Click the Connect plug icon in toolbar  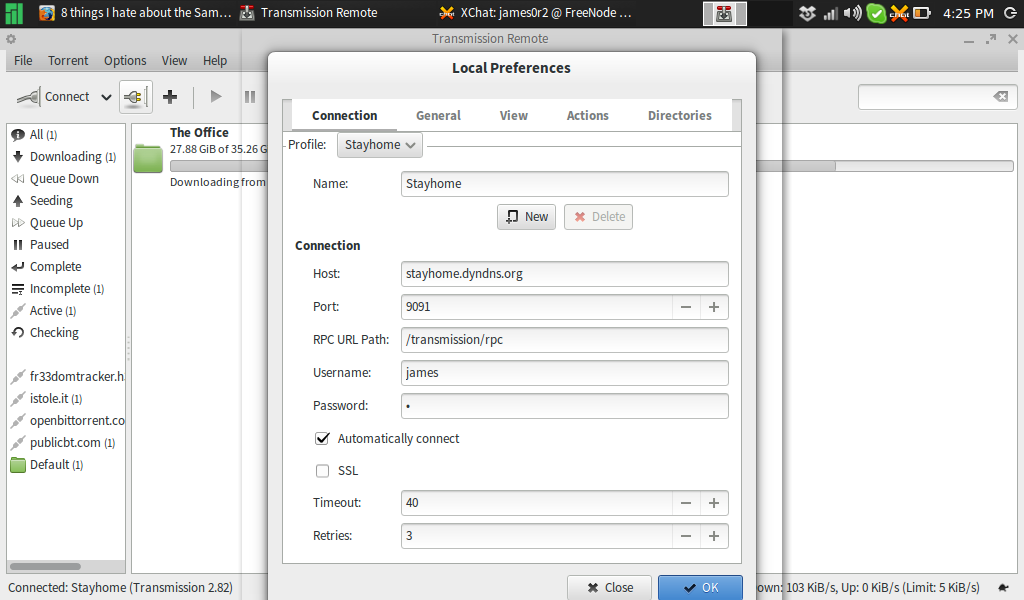[28, 97]
